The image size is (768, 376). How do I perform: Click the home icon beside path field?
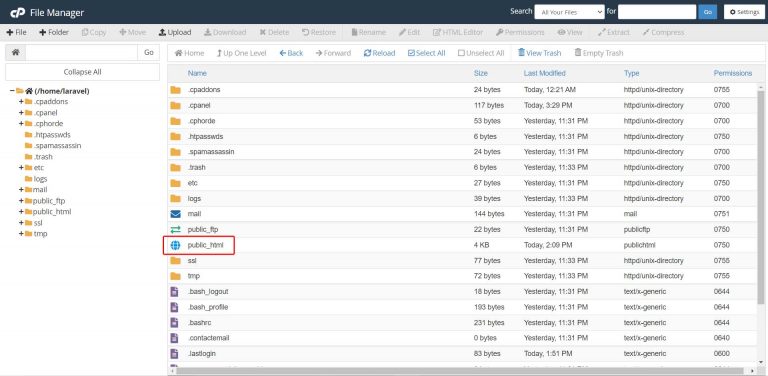(x=16, y=52)
